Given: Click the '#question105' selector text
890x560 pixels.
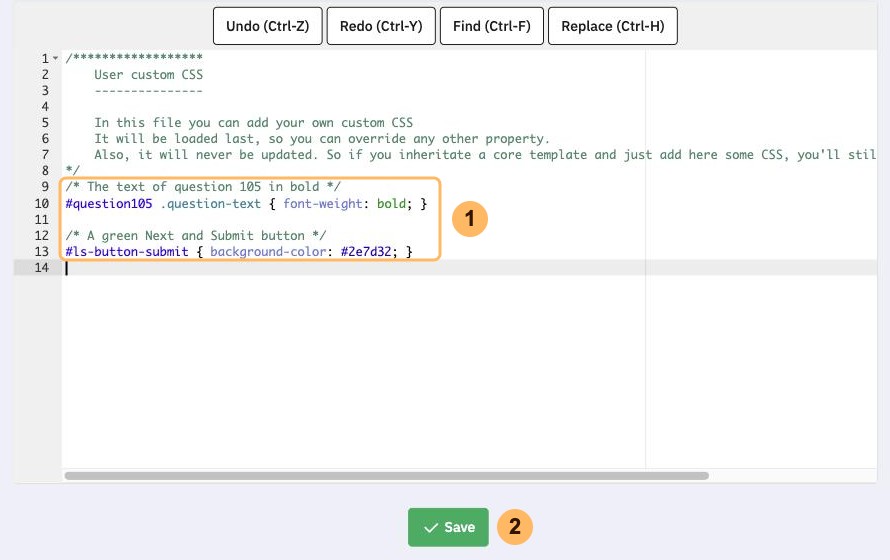Looking at the screenshot, I should pyautogui.click(x=109, y=204).
